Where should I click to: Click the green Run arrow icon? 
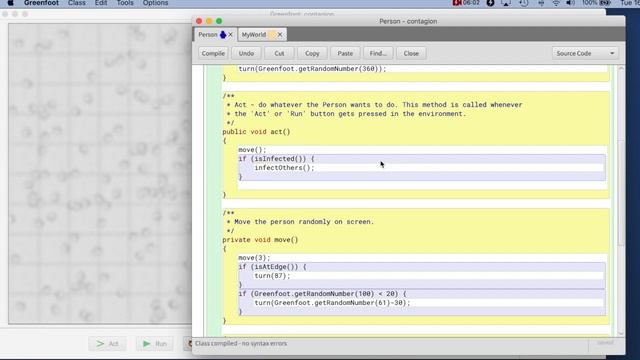tap(147, 344)
